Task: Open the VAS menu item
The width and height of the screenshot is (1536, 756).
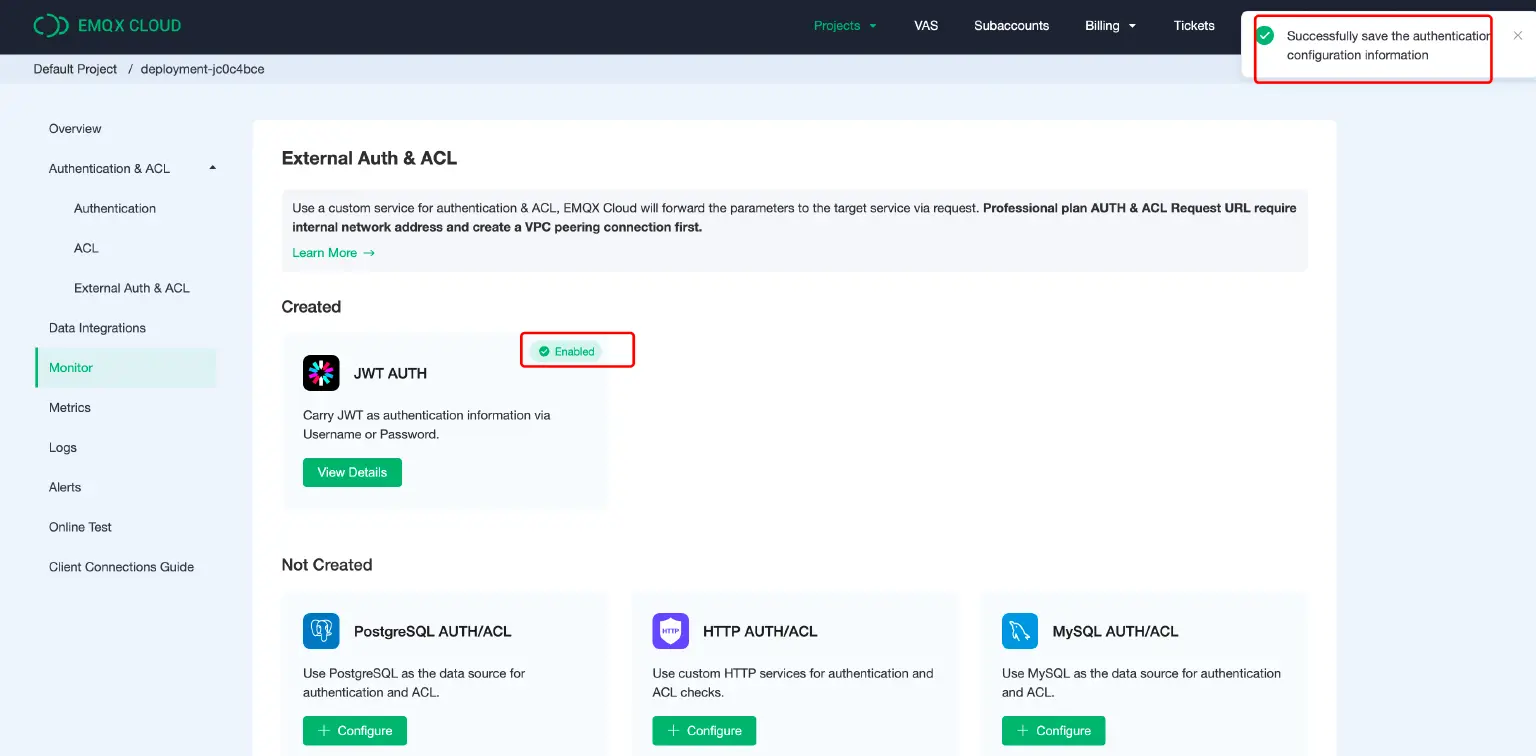Action: (926, 26)
